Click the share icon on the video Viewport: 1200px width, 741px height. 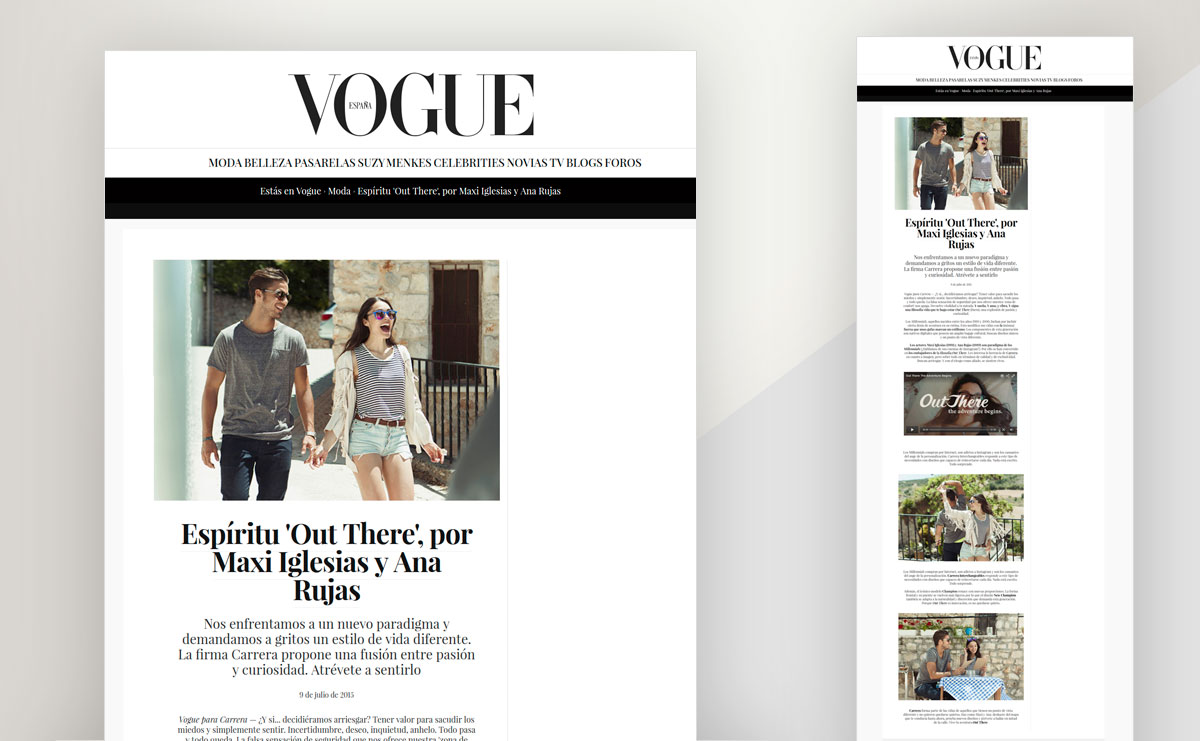(x=1008, y=376)
